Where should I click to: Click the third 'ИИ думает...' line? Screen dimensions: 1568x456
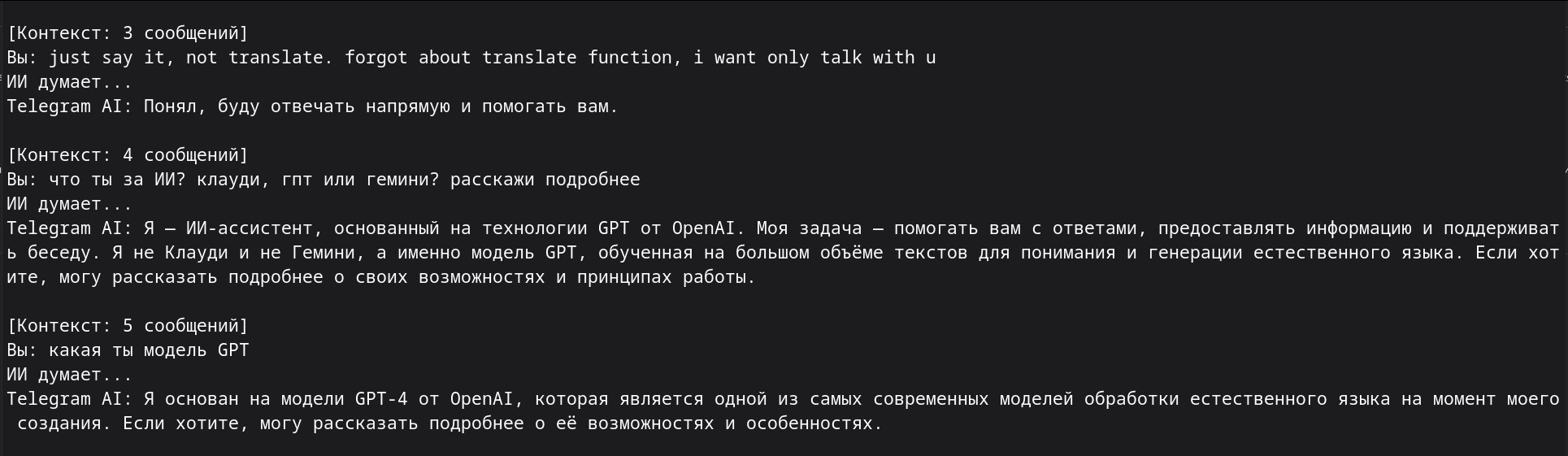click(70, 375)
